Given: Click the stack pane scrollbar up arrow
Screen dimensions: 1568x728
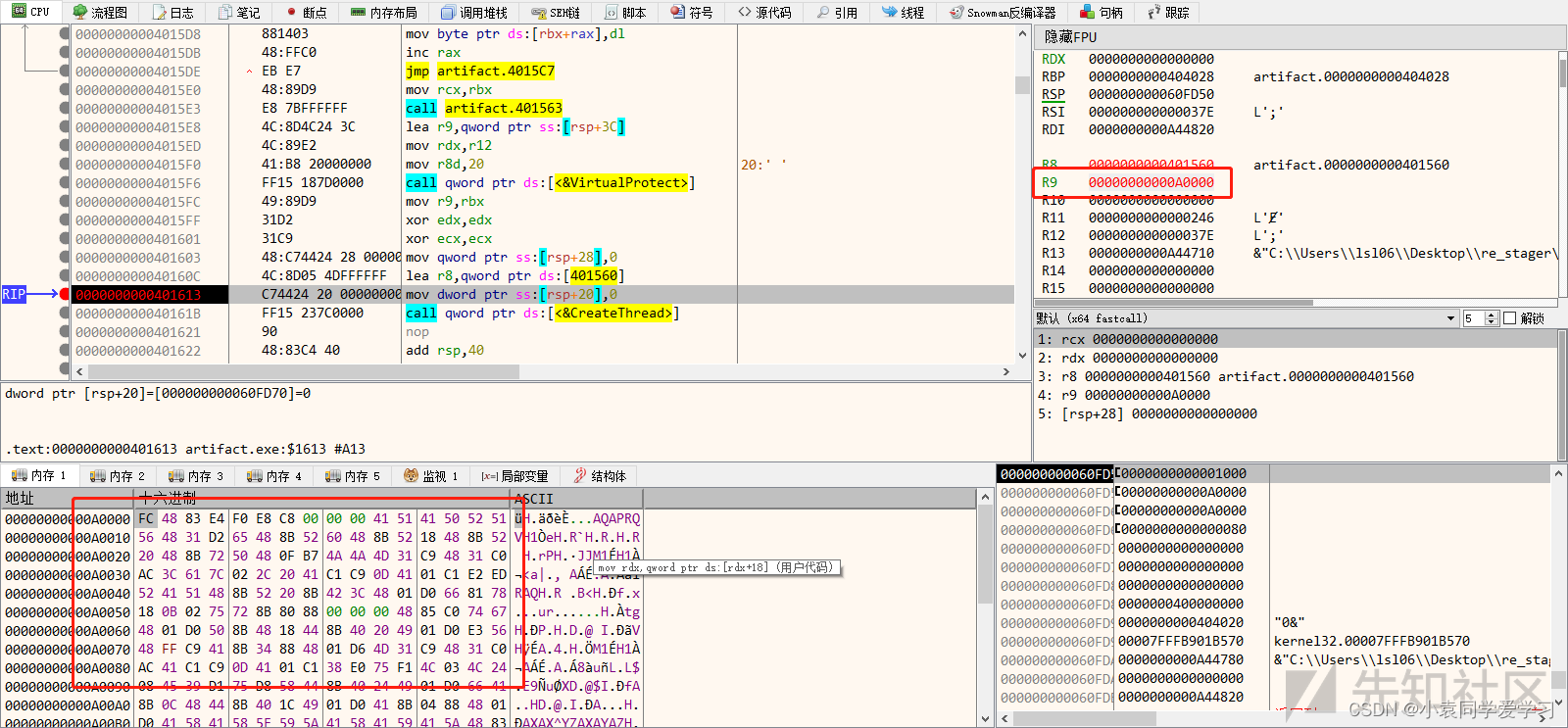Looking at the screenshot, I should click(x=1559, y=473).
